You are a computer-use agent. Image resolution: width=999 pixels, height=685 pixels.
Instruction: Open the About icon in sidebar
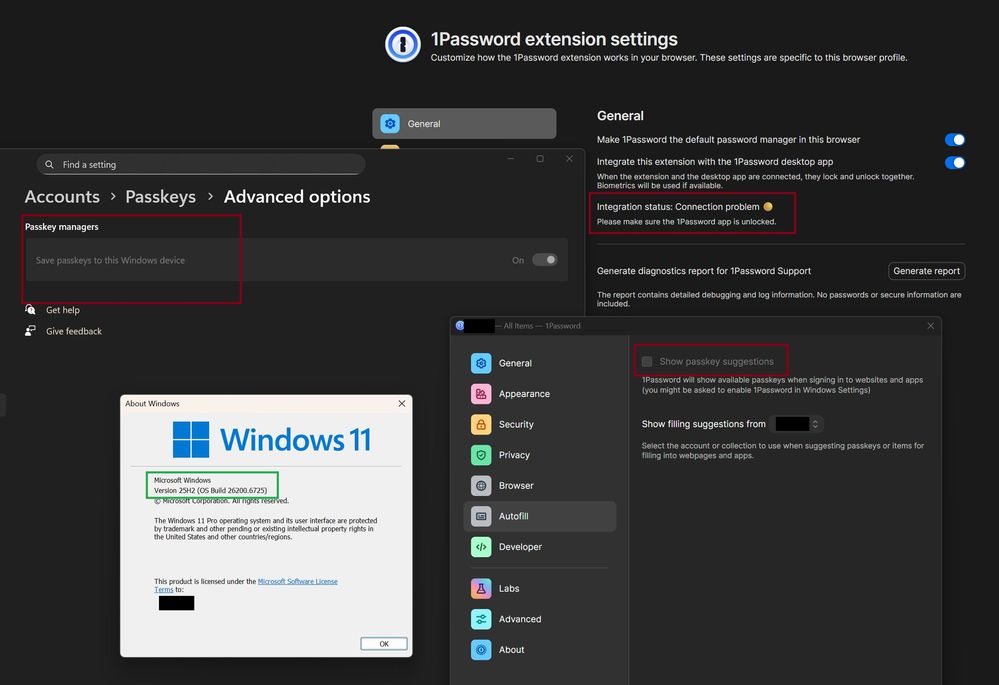point(481,650)
